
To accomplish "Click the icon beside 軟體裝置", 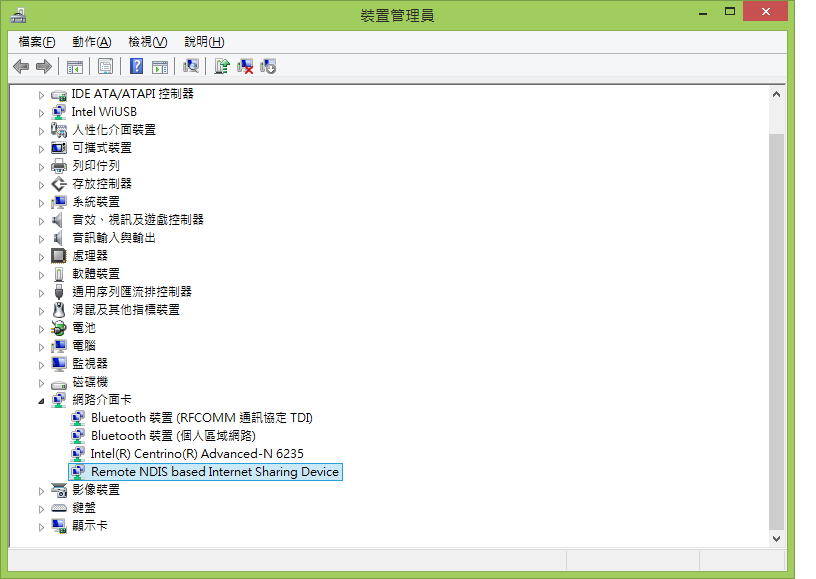I will click(59, 274).
